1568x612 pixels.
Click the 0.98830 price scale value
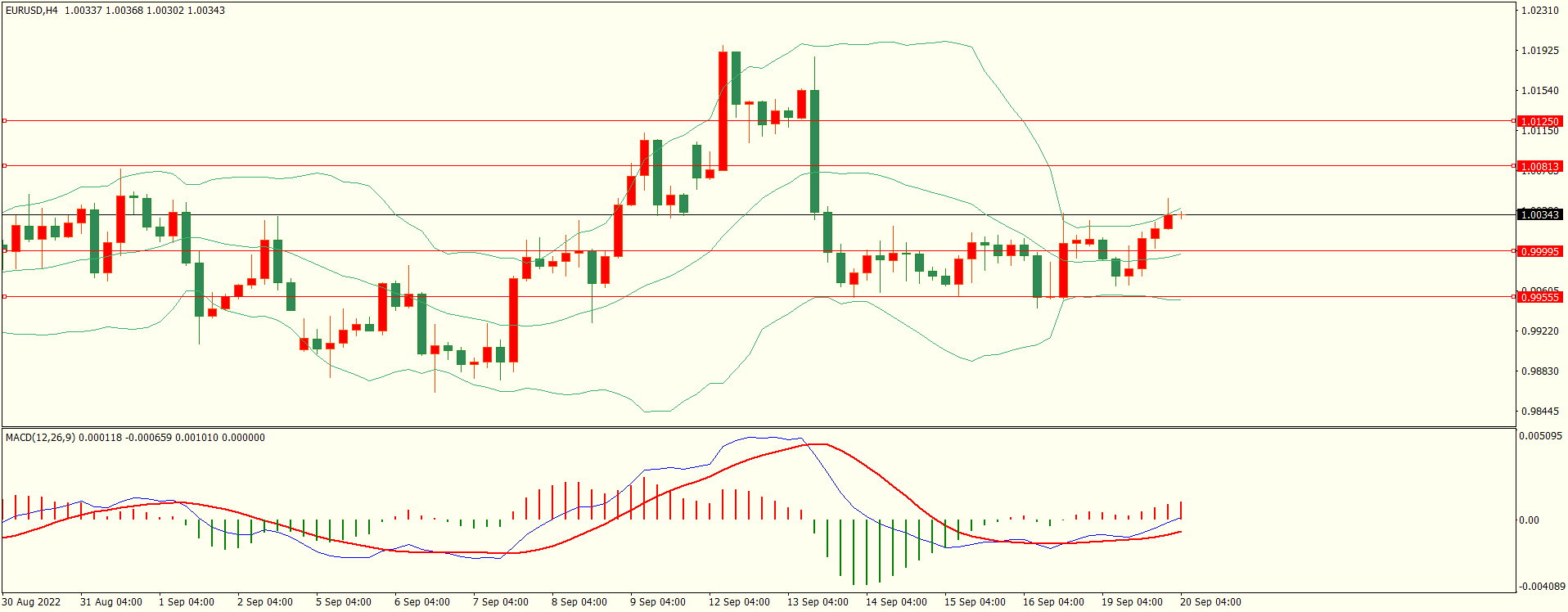[1539, 371]
